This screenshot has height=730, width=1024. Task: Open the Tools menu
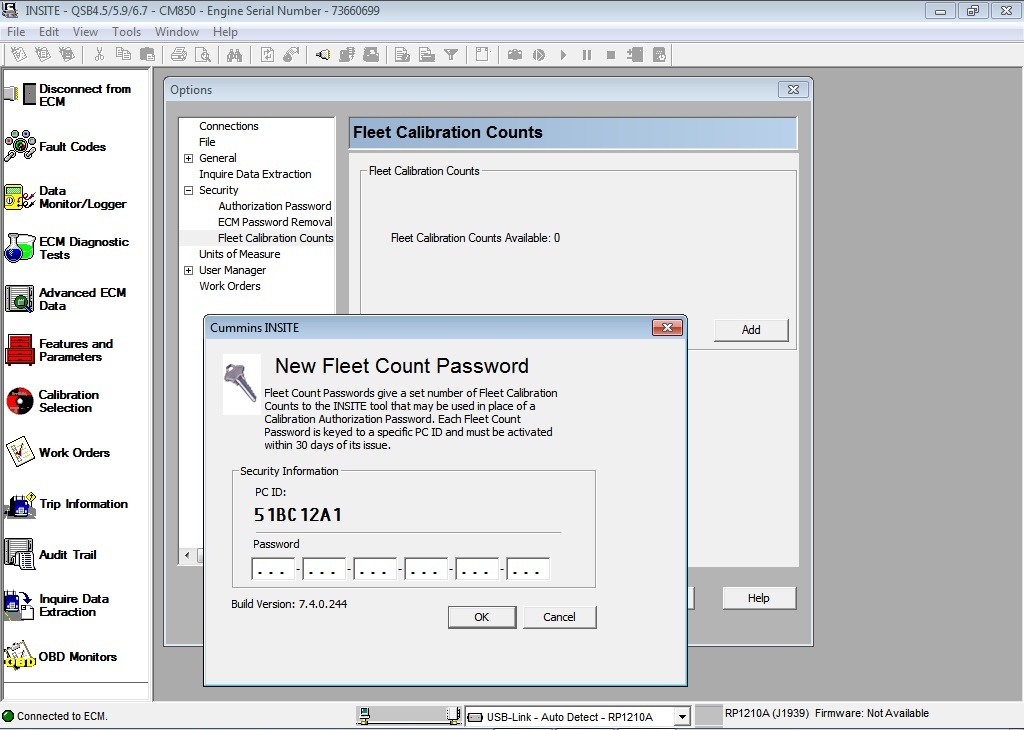pyautogui.click(x=126, y=31)
